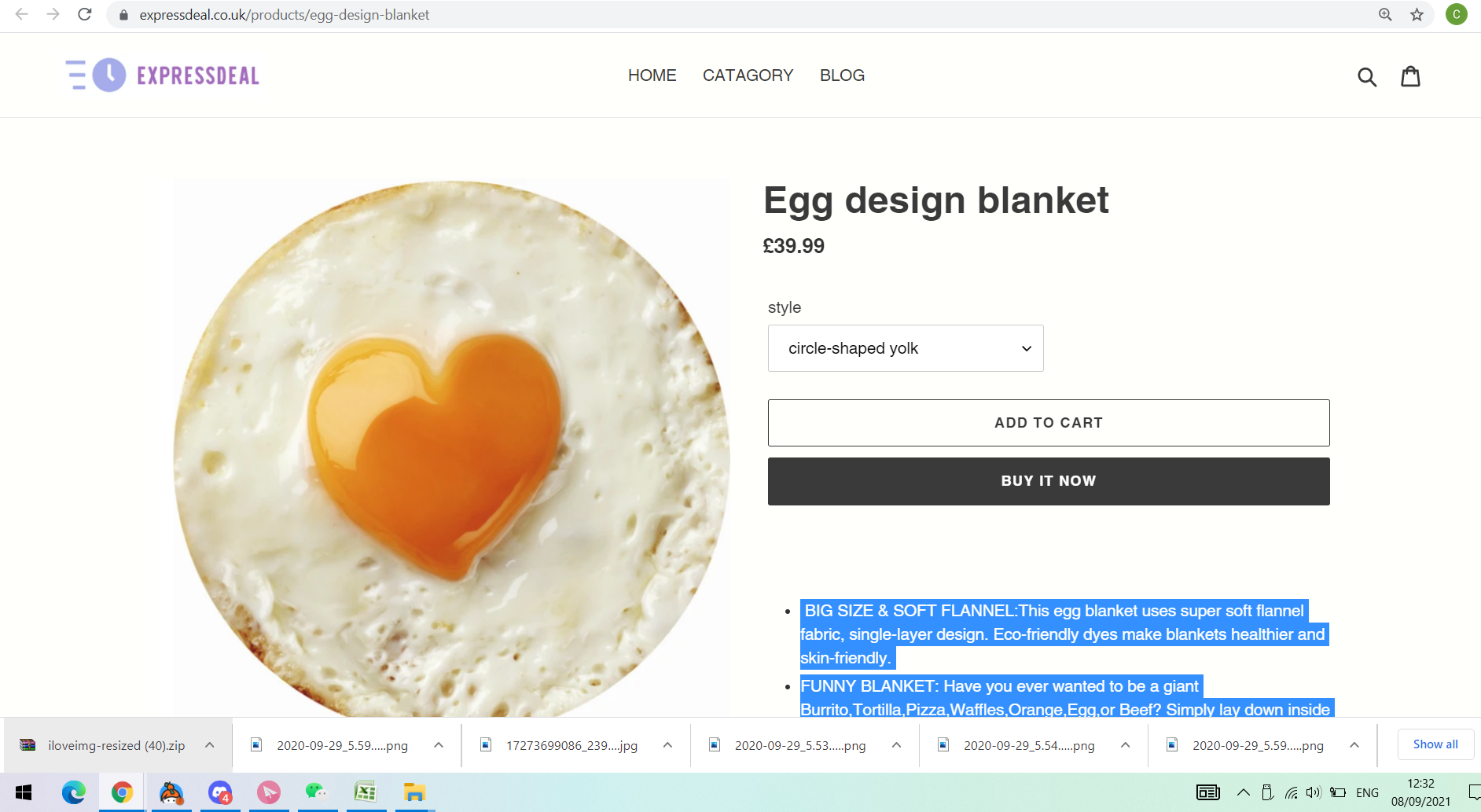
Task: Open the style dropdown showing circle-shaped yolk
Action: [906, 348]
